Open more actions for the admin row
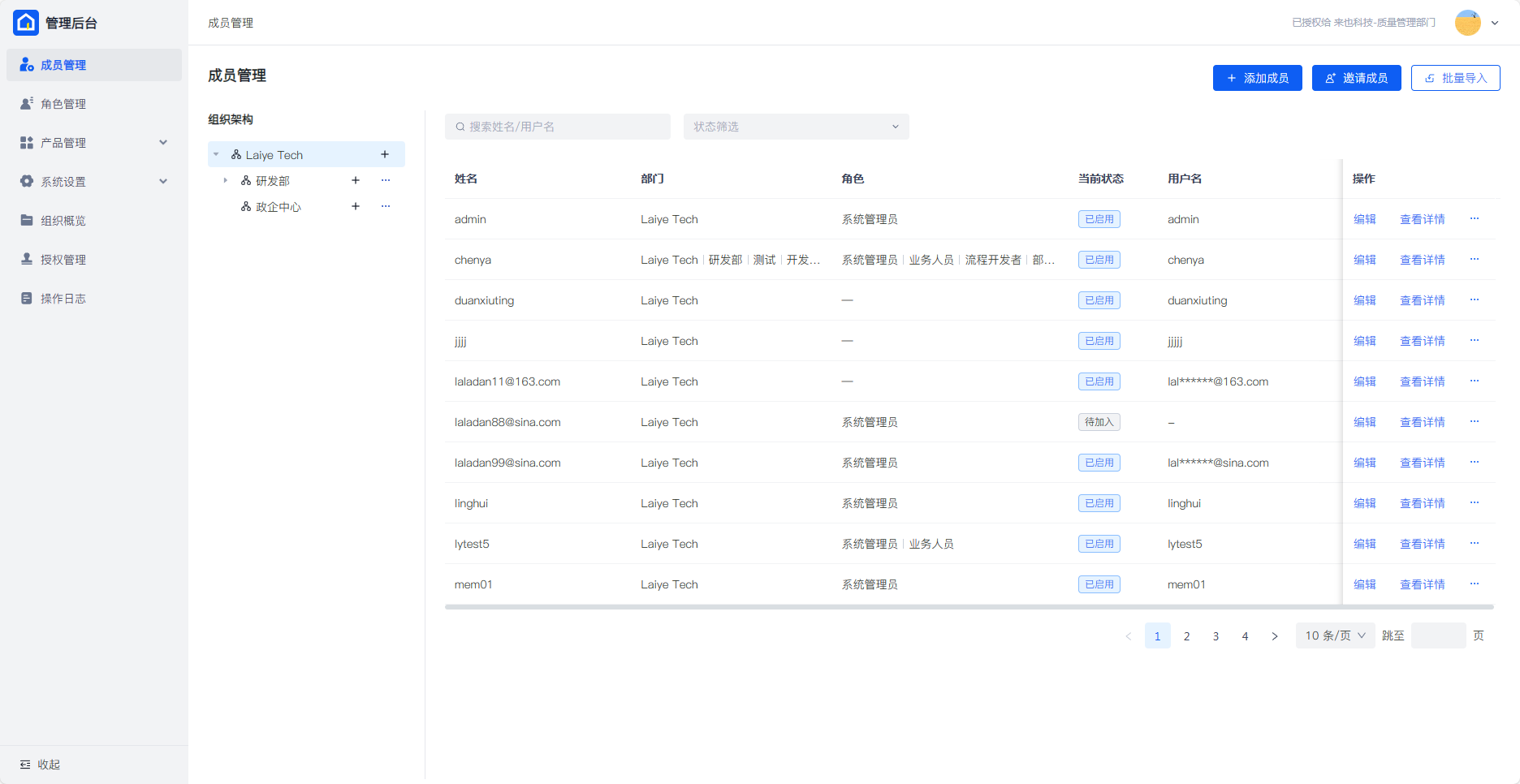 click(x=1475, y=218)
